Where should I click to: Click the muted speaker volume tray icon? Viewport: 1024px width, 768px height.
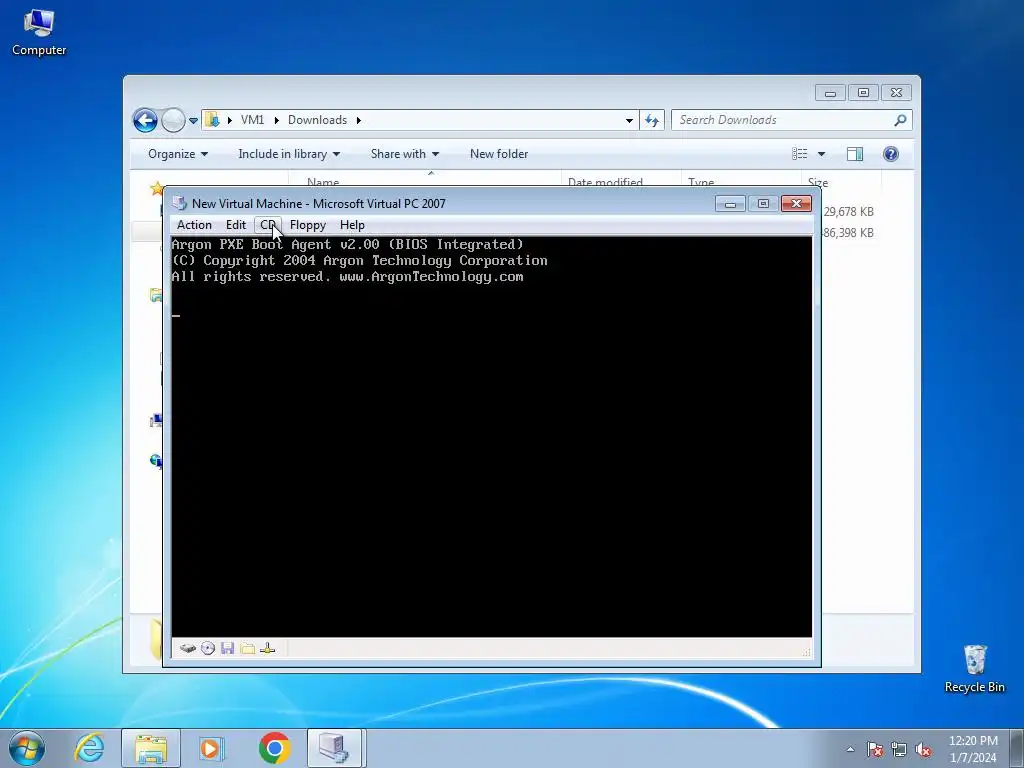tap(923, 749)
